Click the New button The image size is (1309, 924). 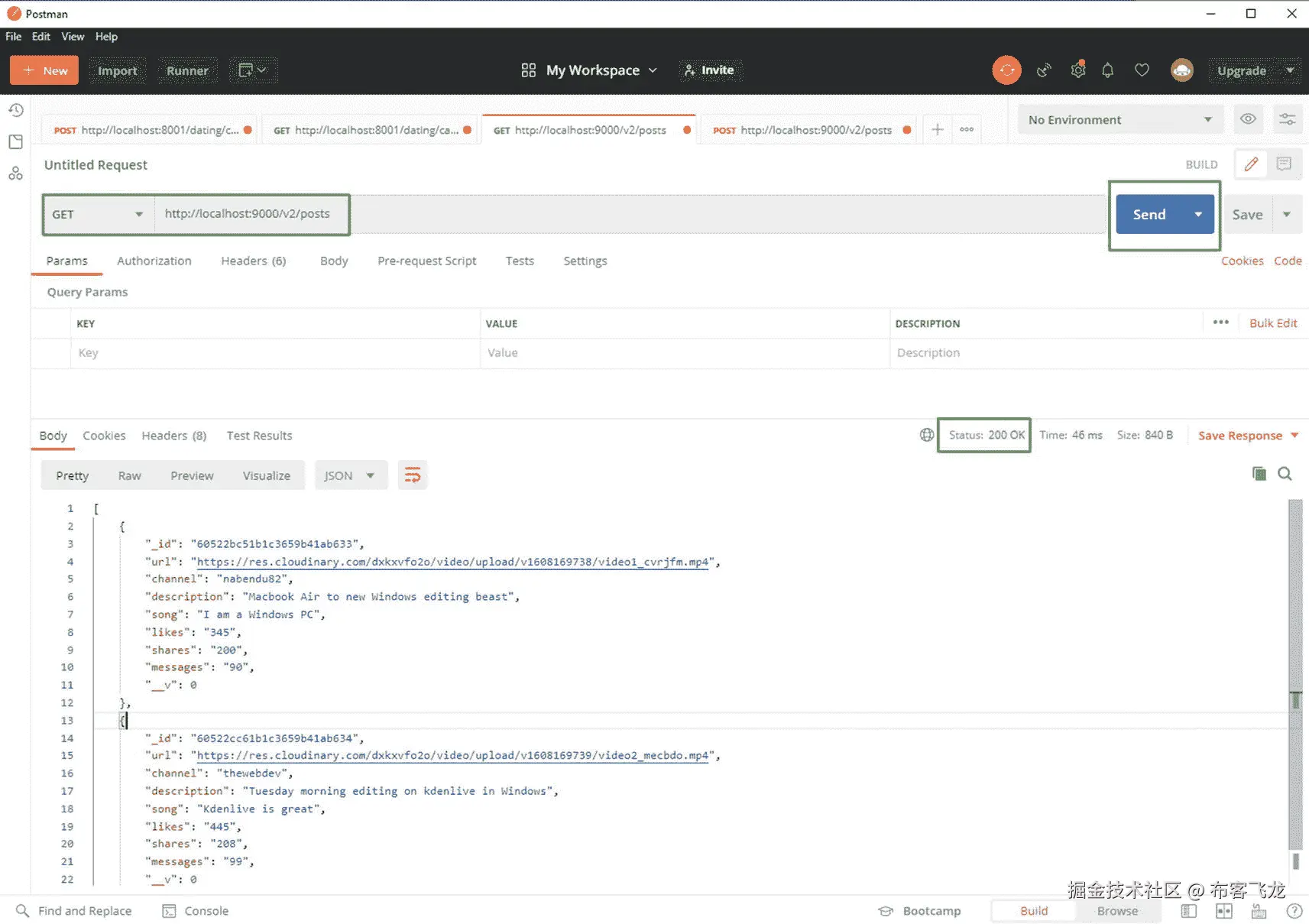coord(45,70)
